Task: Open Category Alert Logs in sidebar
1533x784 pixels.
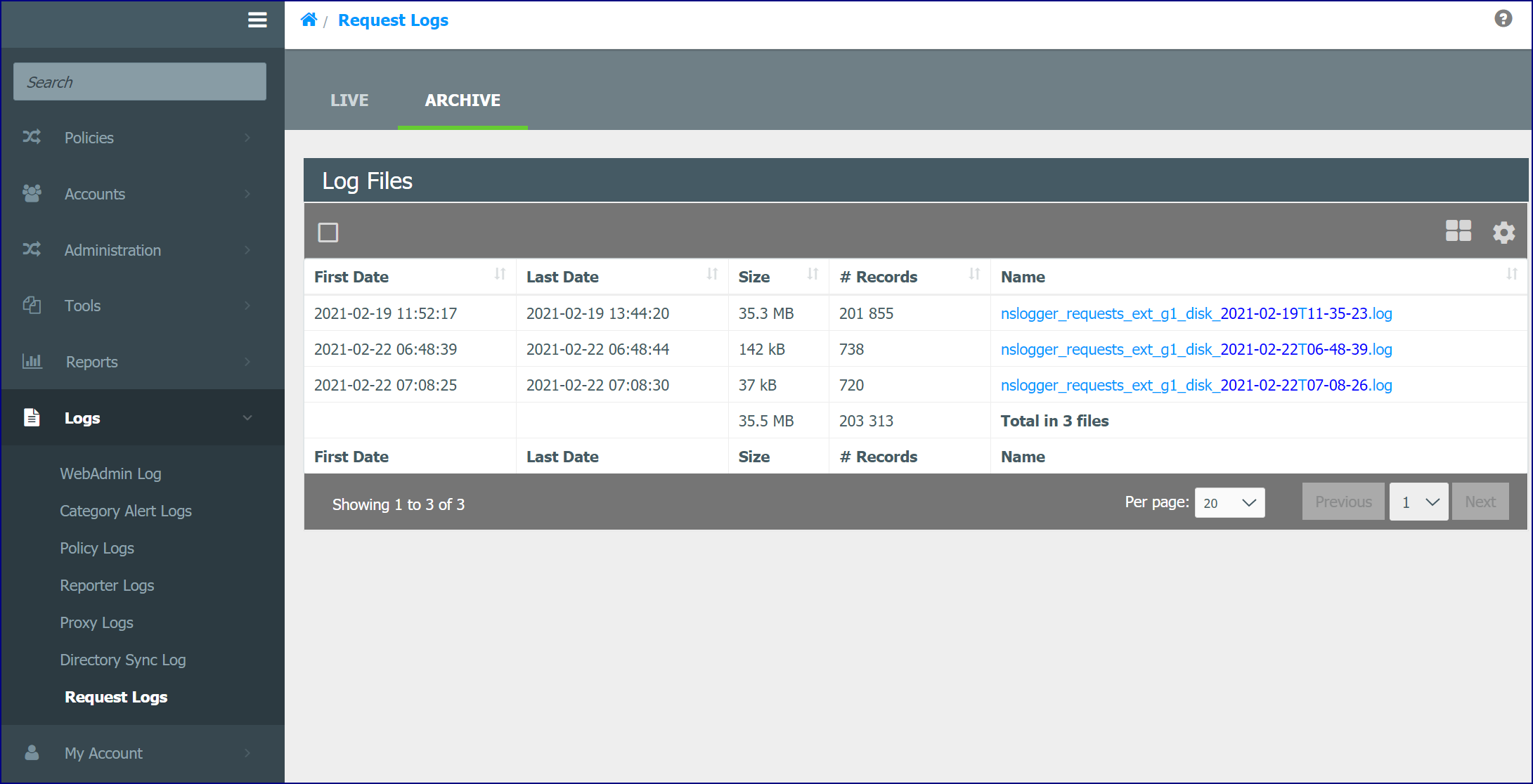Action: tap(126, 511)
